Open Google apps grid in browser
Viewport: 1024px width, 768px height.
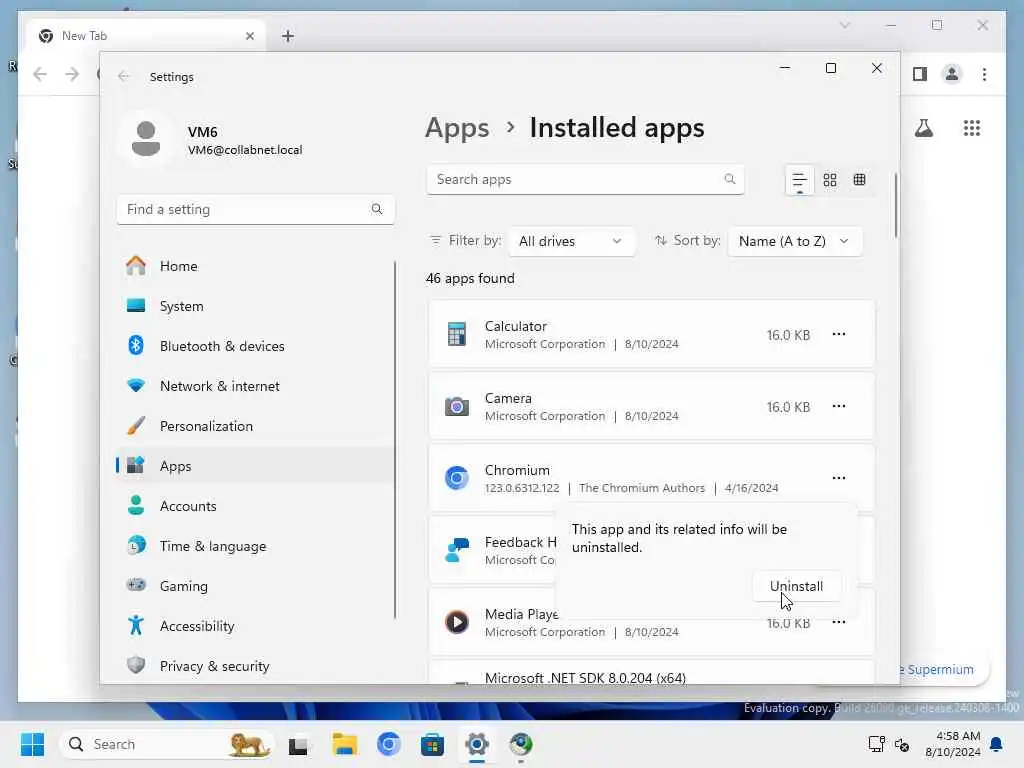[x=972, y=128]
